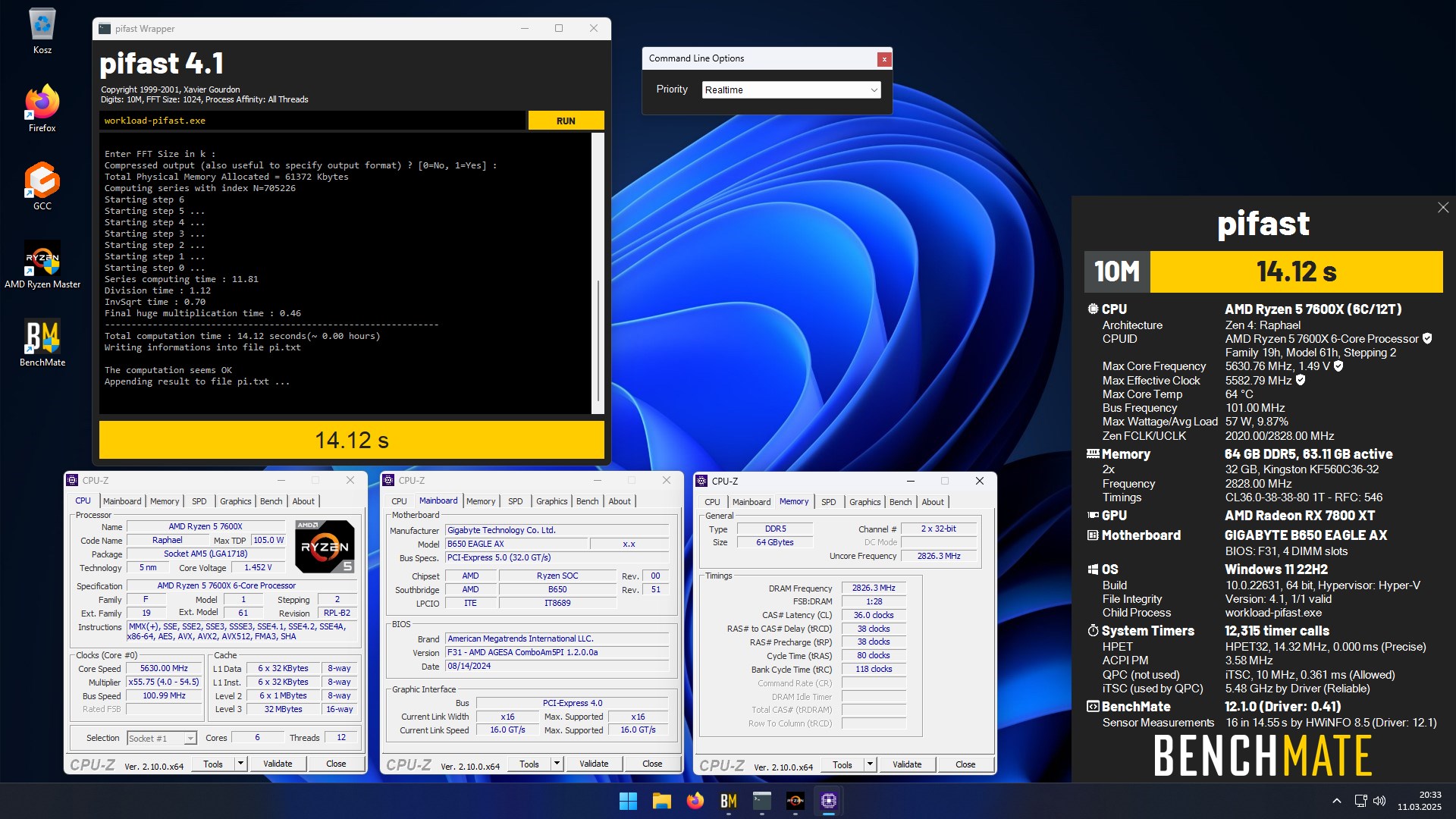Screen dimensions: 1456x819
Task: Open the Socket #1 selection dropdown
Action: [162, 738]
